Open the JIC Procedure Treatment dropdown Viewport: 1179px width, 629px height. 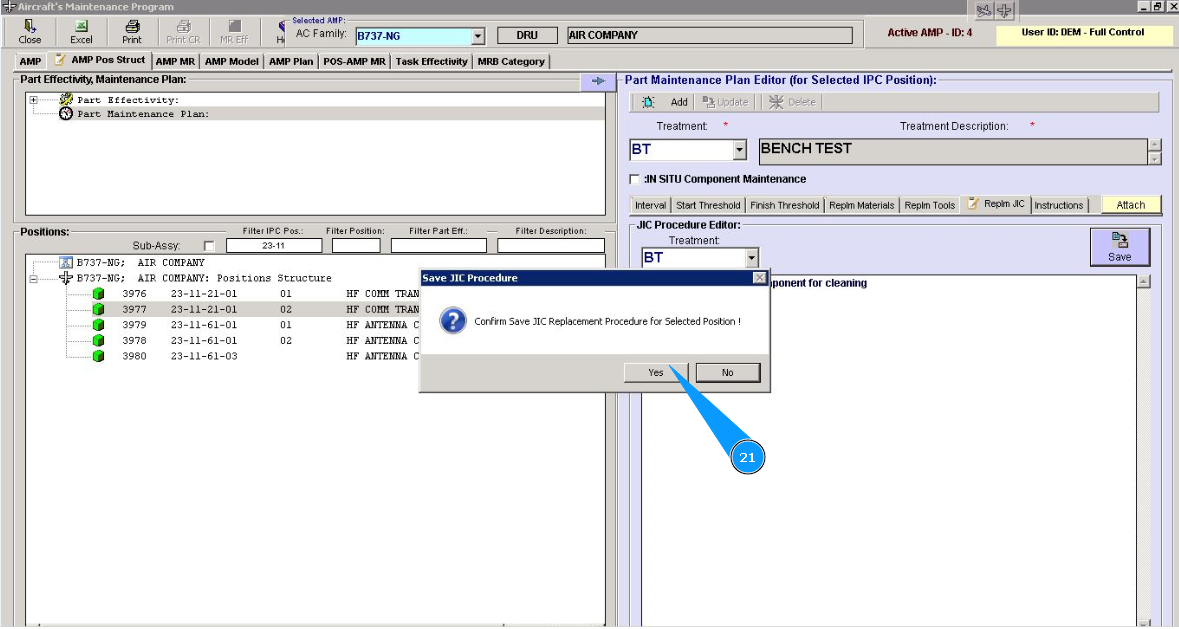pyautogui.click(x=751, y=258)
